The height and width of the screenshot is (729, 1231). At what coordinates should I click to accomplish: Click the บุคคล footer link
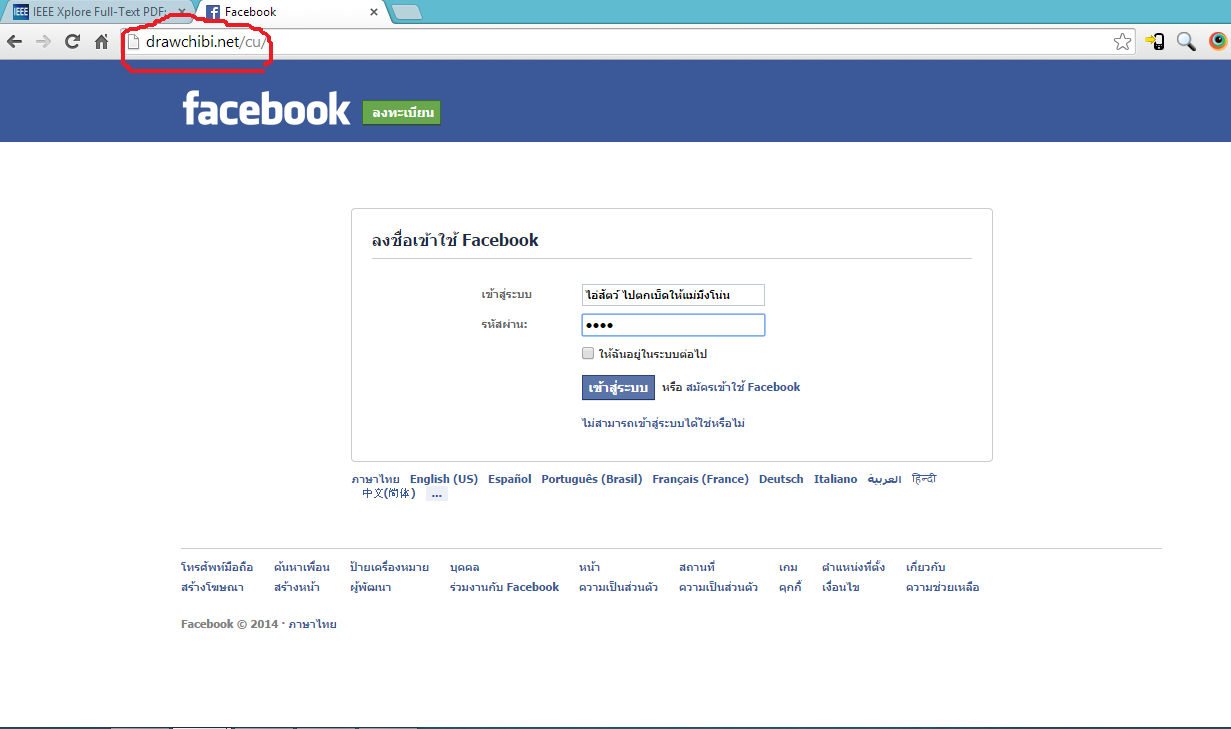pos(464,567)
